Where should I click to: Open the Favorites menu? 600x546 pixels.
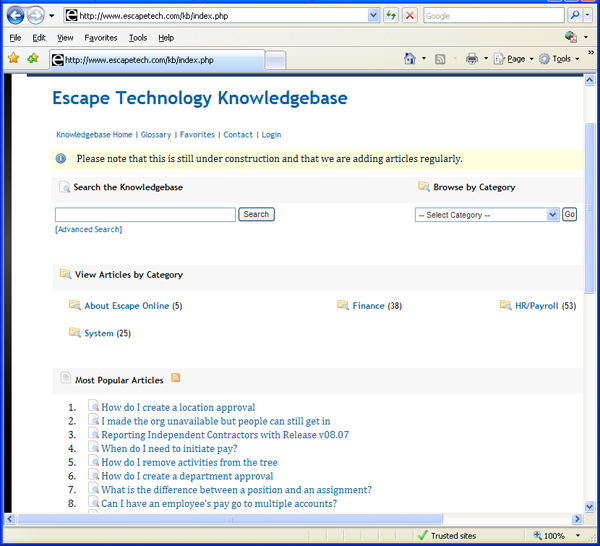[x=101, y=37]
